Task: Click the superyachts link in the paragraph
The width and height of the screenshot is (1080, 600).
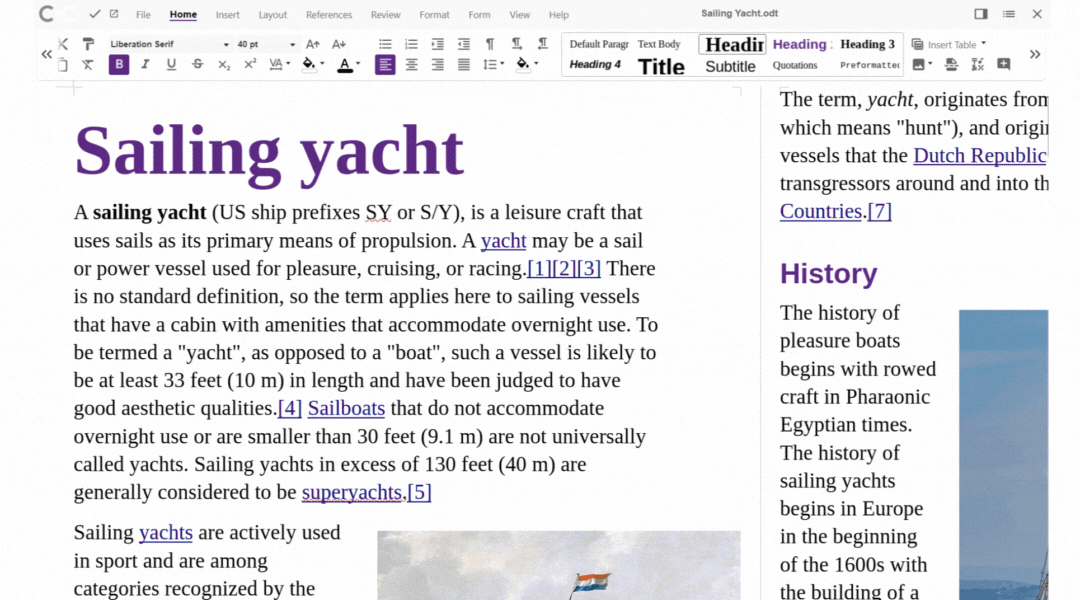Action: pos(352,492)
